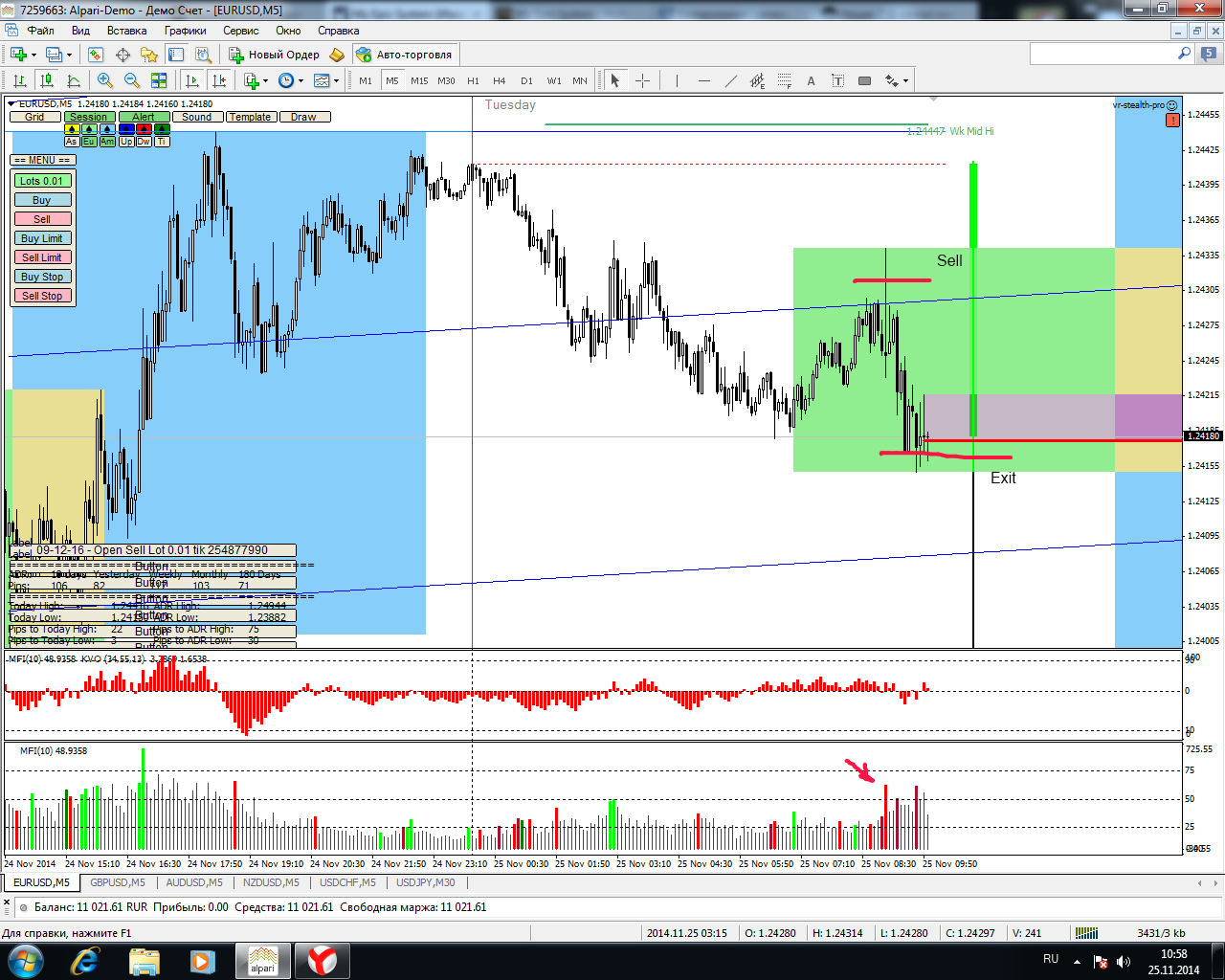Image resolution: width=1225 pixels, height=980 pixels.
Task: Collapse the == MENU == panel
Action: click(42, 160)
